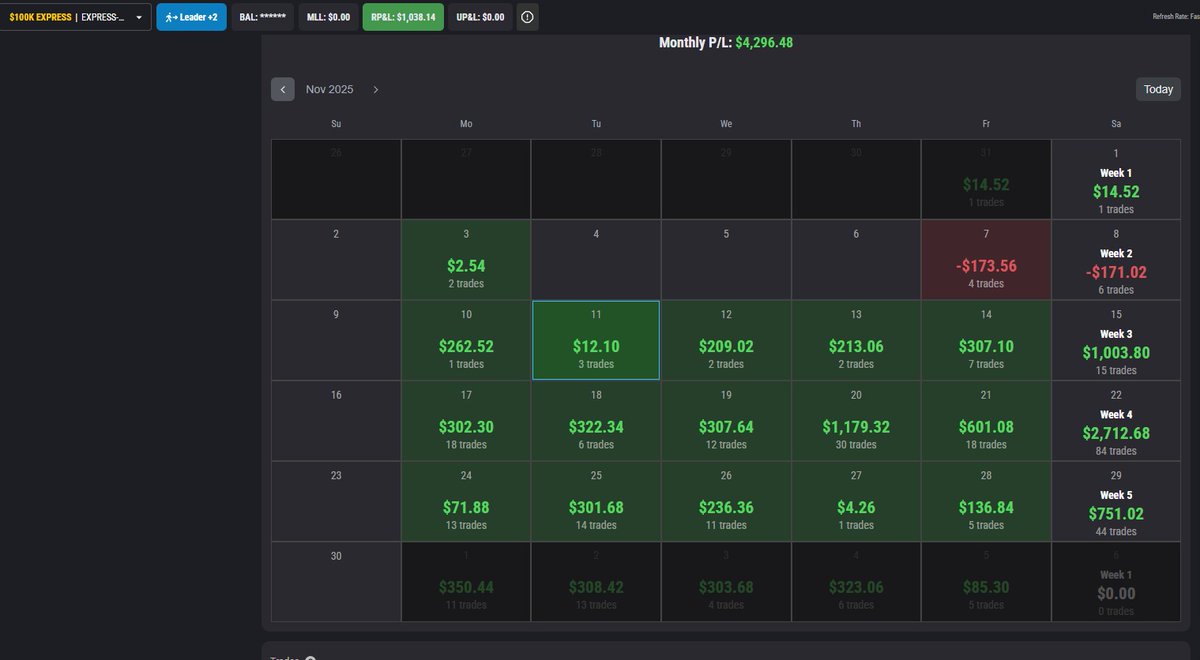Select the Sunday November 9 cell
The width and height of the screenshot is (1200, 660).
[336, 340]
